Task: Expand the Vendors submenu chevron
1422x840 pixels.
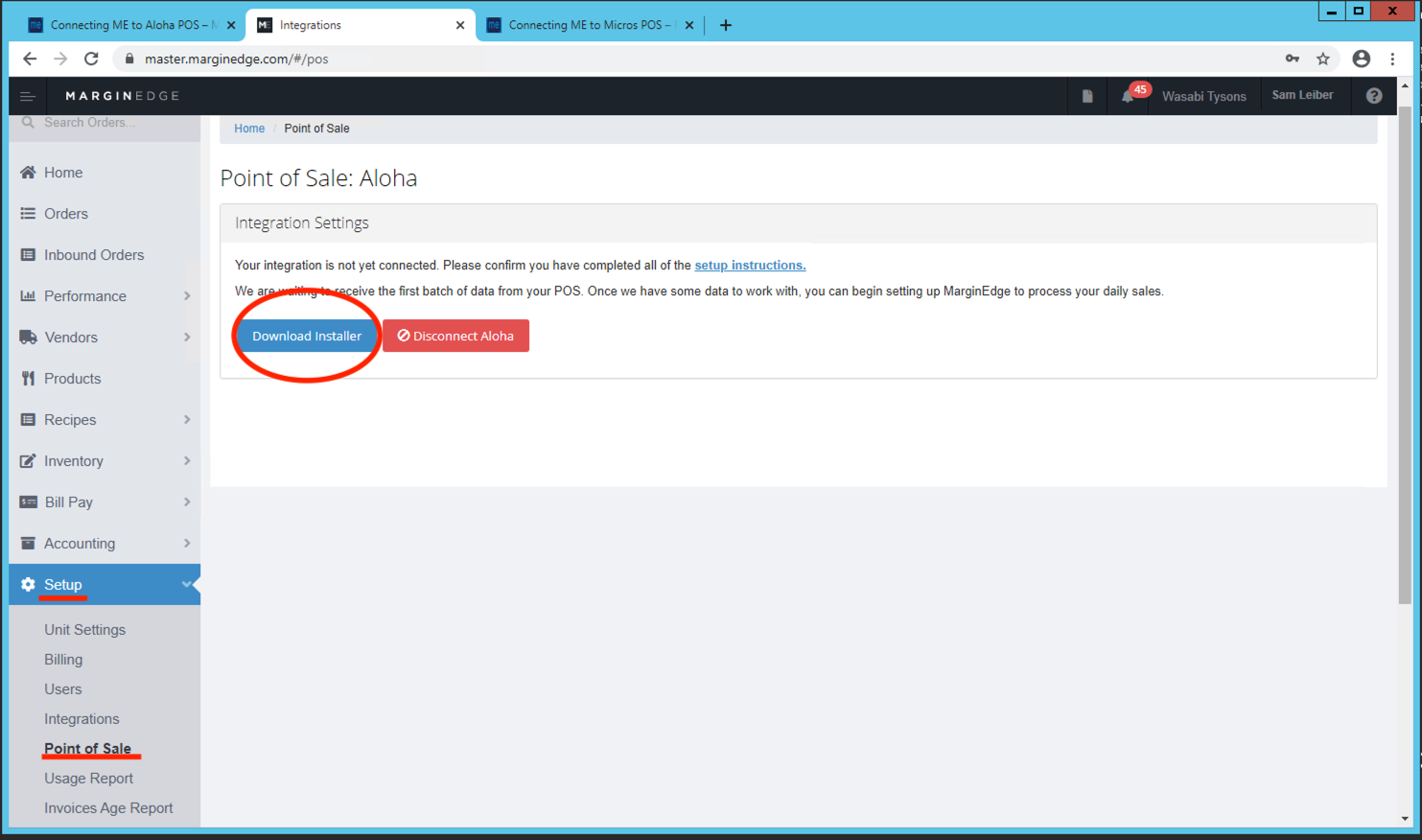Action: tap(187, 338)
